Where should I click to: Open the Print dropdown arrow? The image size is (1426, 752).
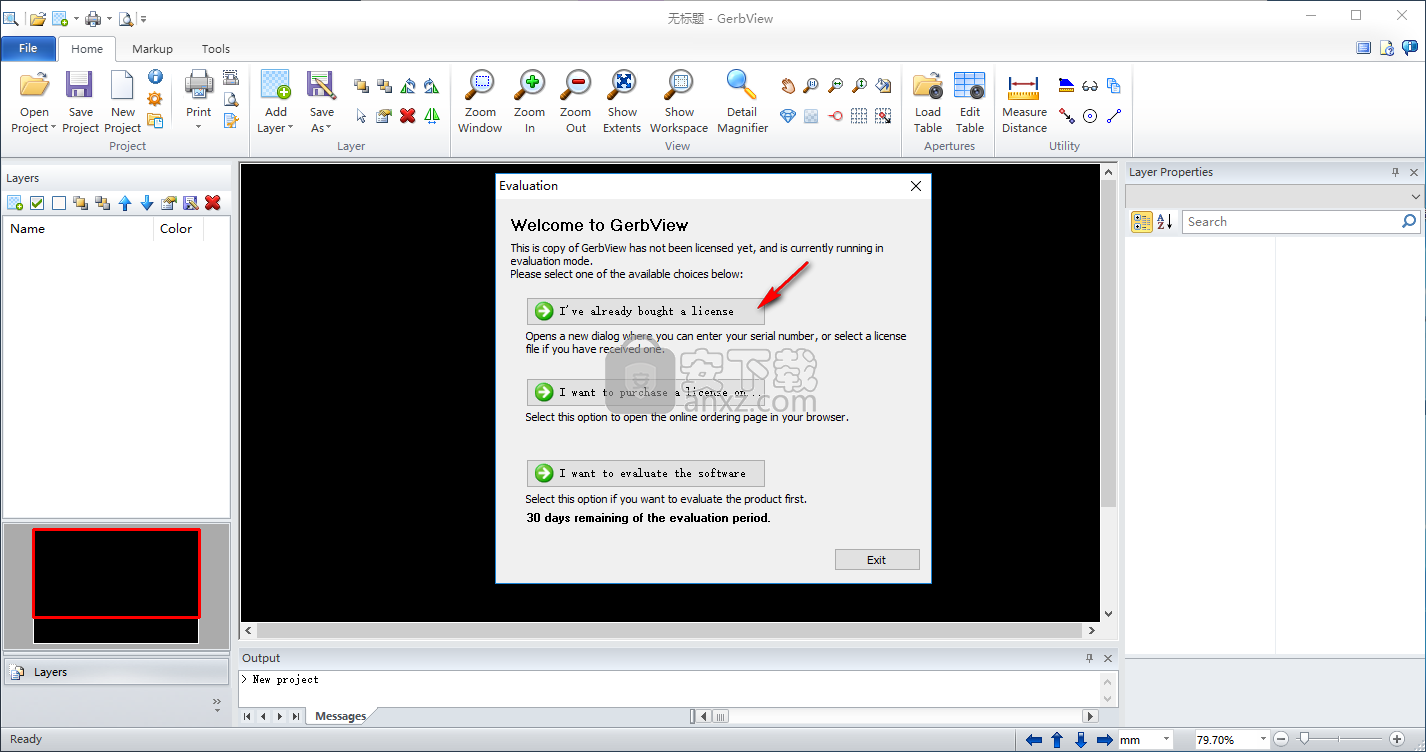pyautogui.click(x=199, y=127)
